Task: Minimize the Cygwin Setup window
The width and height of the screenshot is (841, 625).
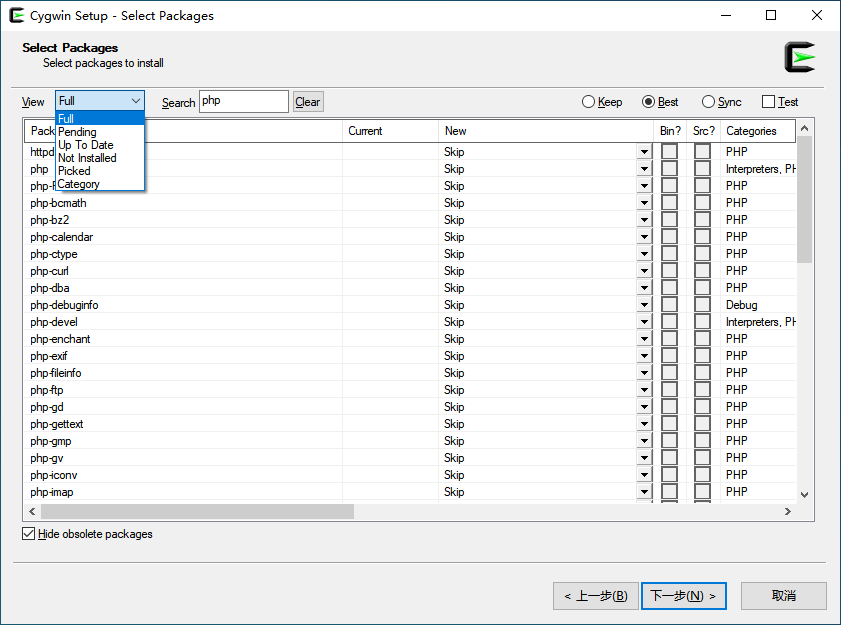Action: [x=726, y=15]
